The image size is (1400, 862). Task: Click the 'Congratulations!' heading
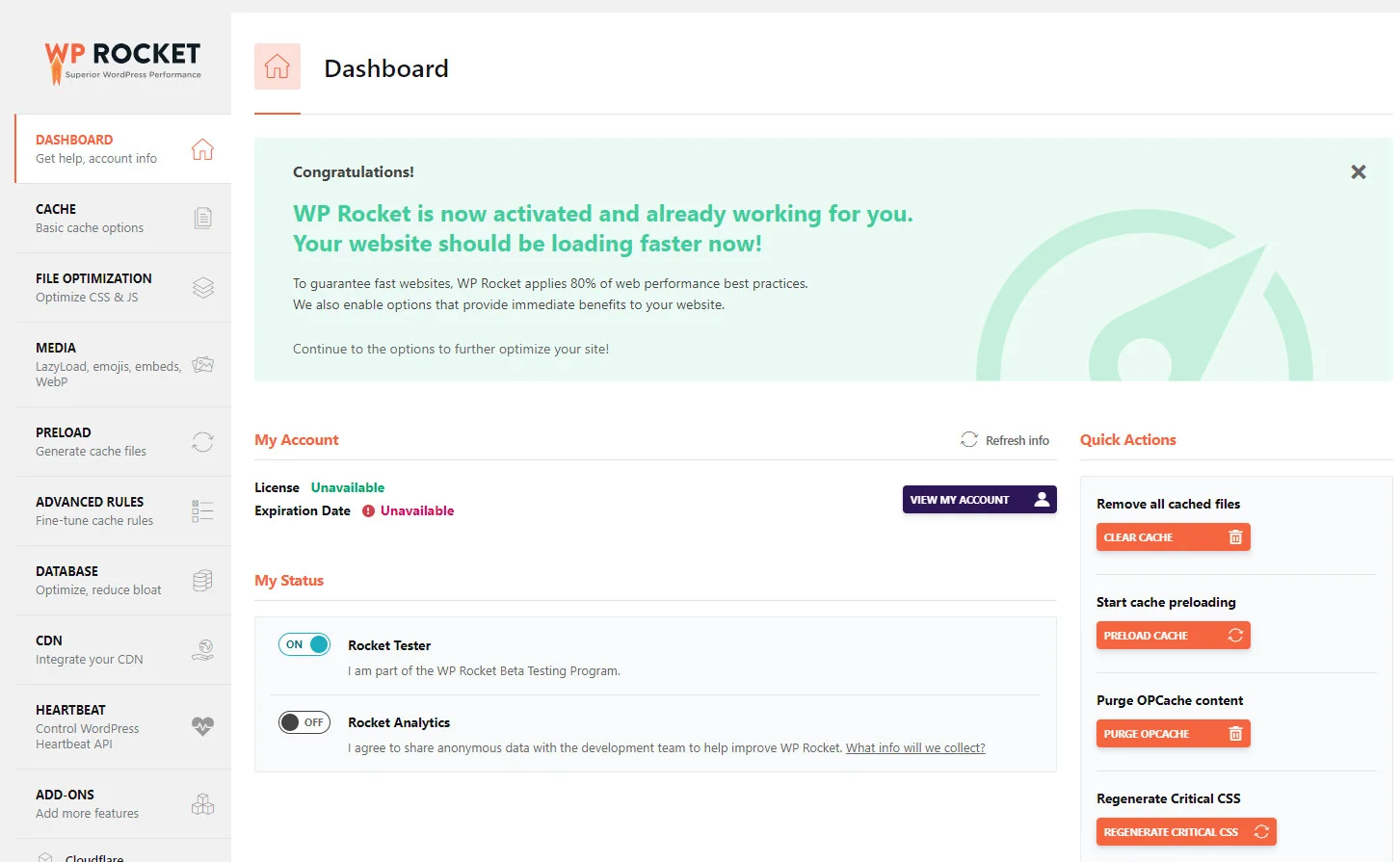354,172
